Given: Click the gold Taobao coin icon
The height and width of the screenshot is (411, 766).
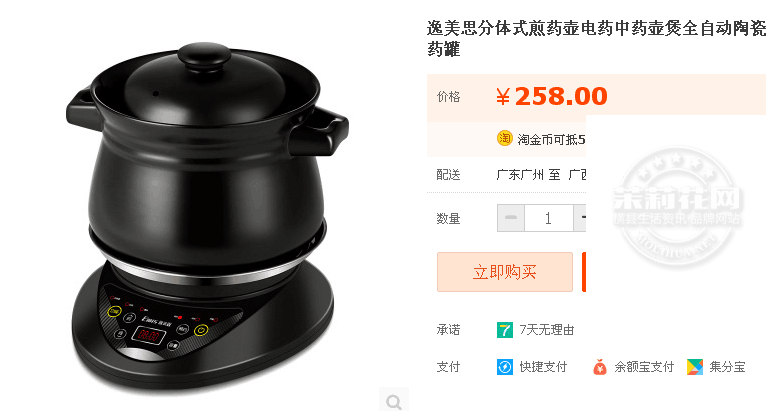Looking at the screenshot, I should 504,139.
